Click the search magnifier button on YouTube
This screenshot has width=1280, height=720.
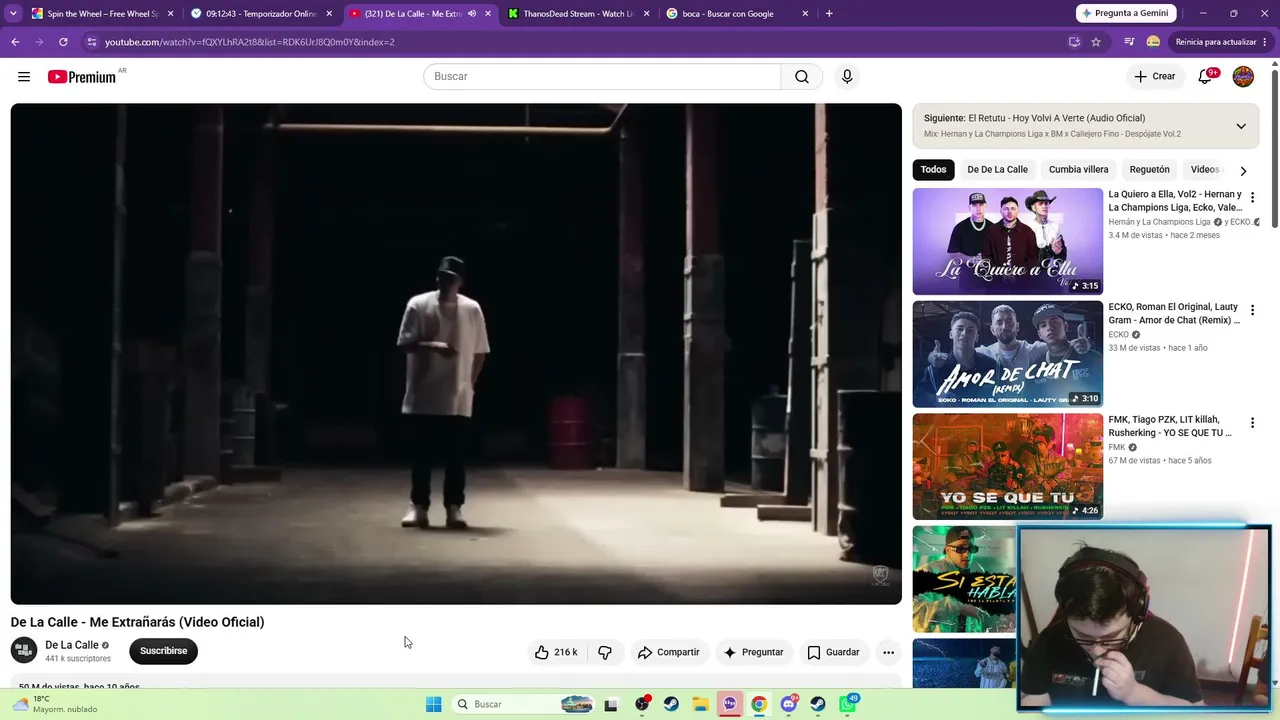[x=802, y=77]
